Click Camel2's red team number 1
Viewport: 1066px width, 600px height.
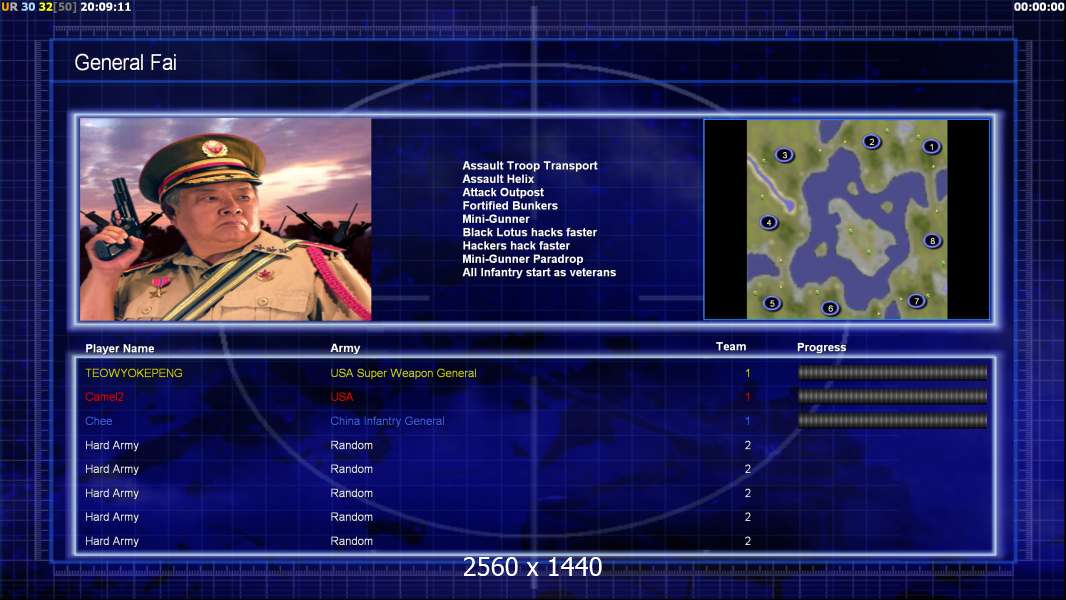tap(747, 397)
